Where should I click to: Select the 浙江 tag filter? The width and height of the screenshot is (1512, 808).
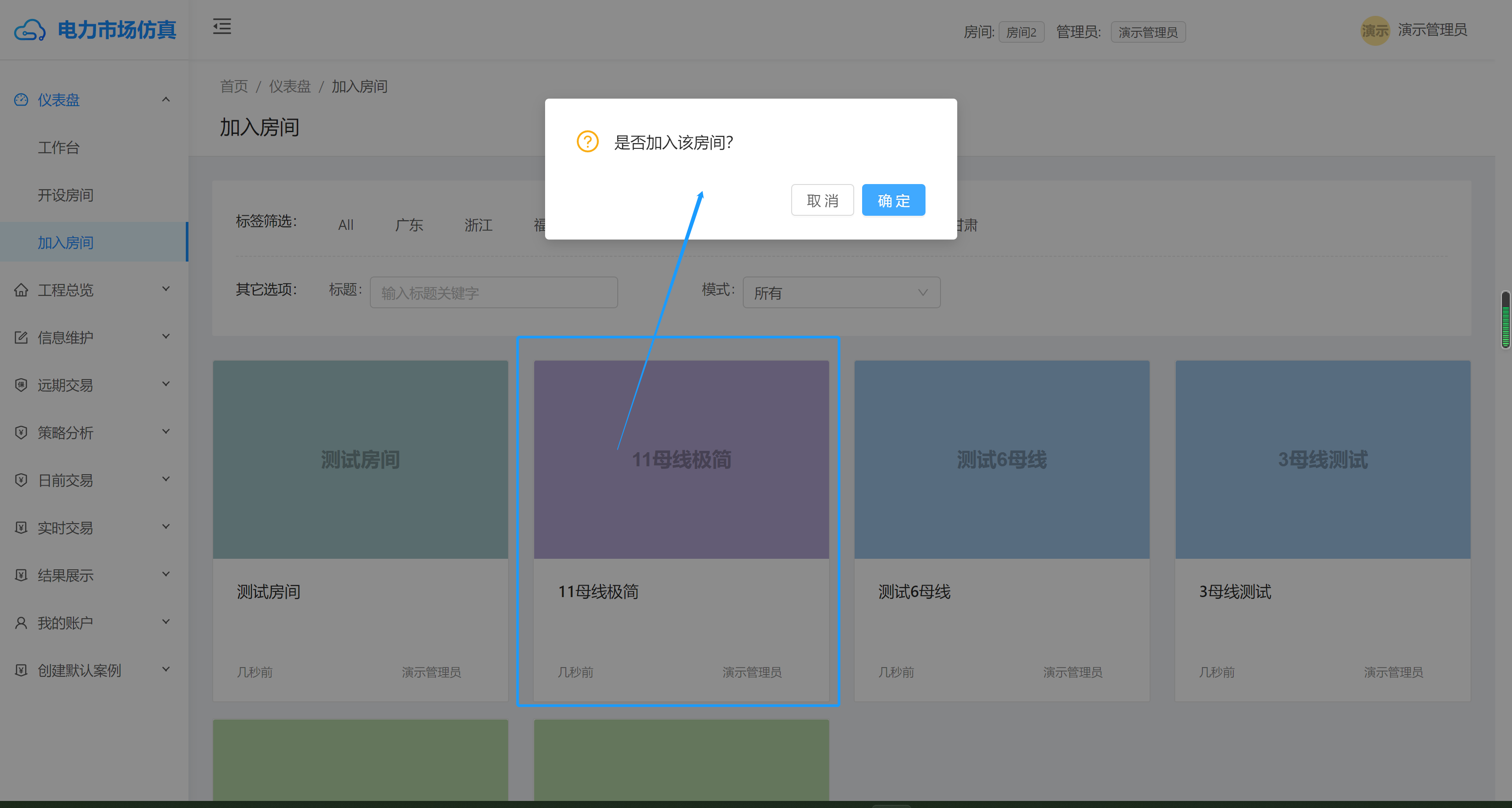[x=478, y=225]
